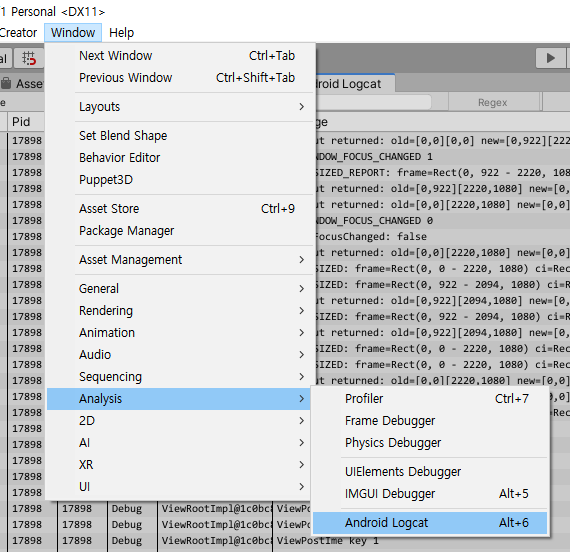Screen dimensions: 570x552
Task: Expand the XR submenu
Action: pos(178,465)
